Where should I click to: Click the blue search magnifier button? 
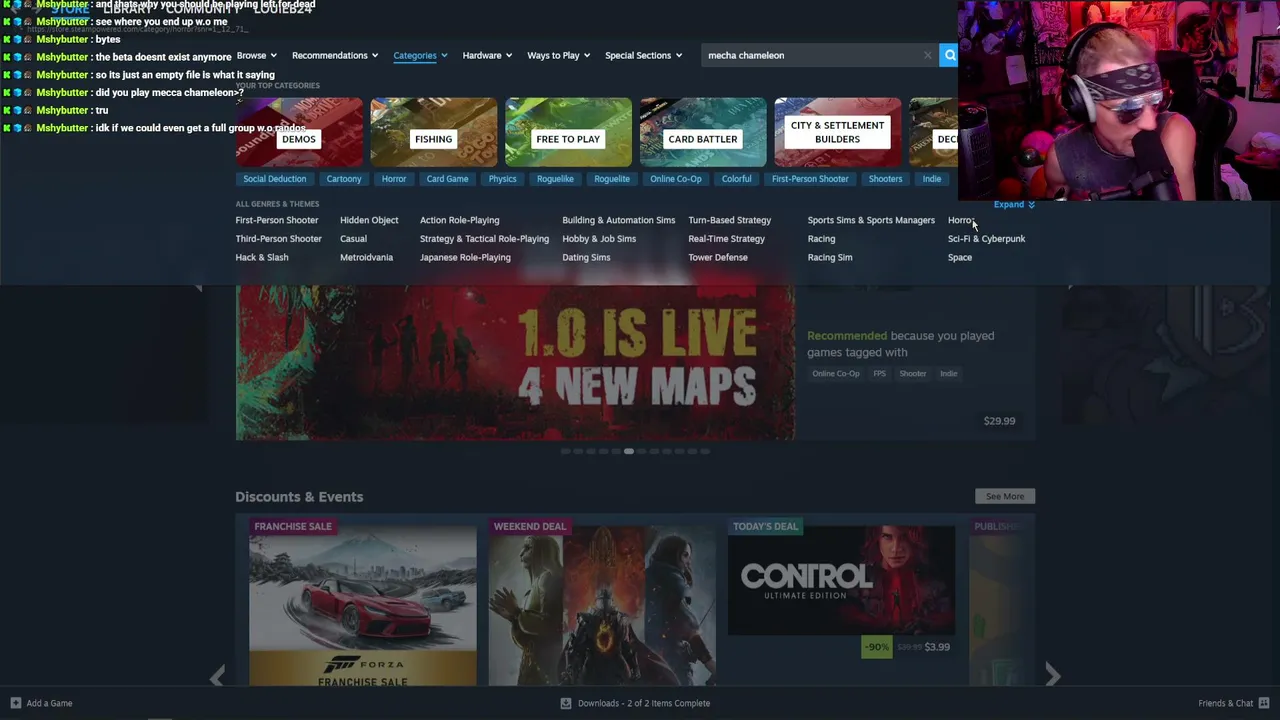tap(949, 55)
